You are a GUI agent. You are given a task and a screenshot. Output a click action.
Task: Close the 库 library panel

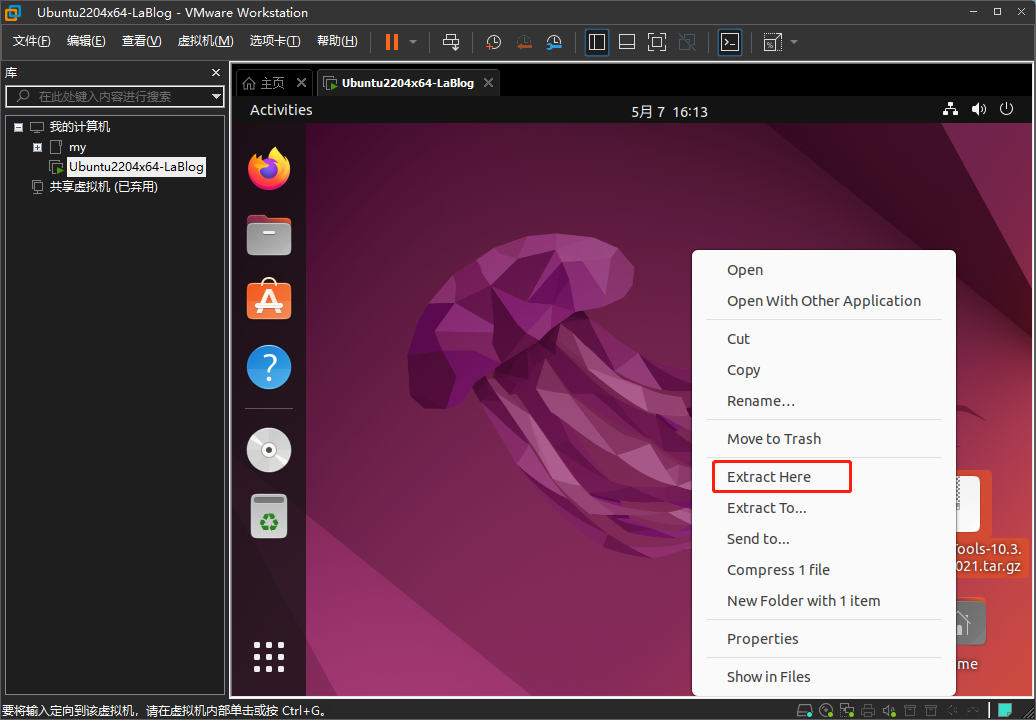click(x=215, y=73)
